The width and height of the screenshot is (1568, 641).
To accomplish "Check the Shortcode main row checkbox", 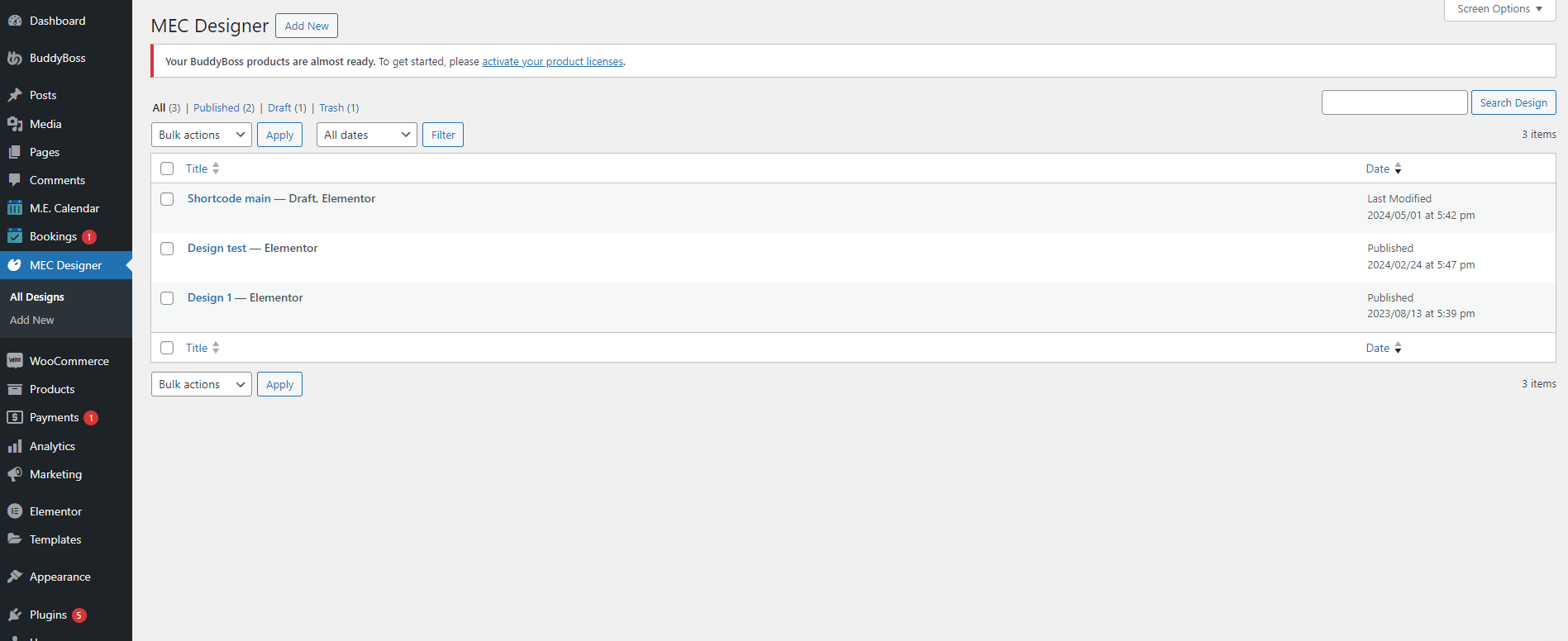I will [x=167, y=199].
